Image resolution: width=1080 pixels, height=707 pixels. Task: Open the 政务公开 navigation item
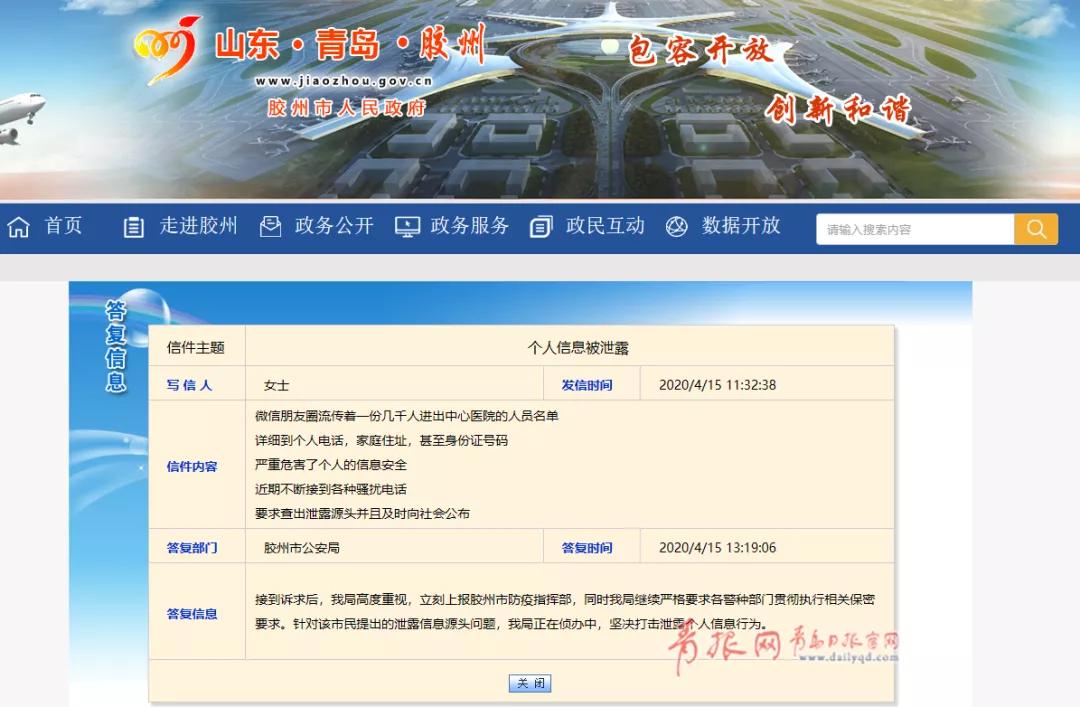tap(334, 226)
